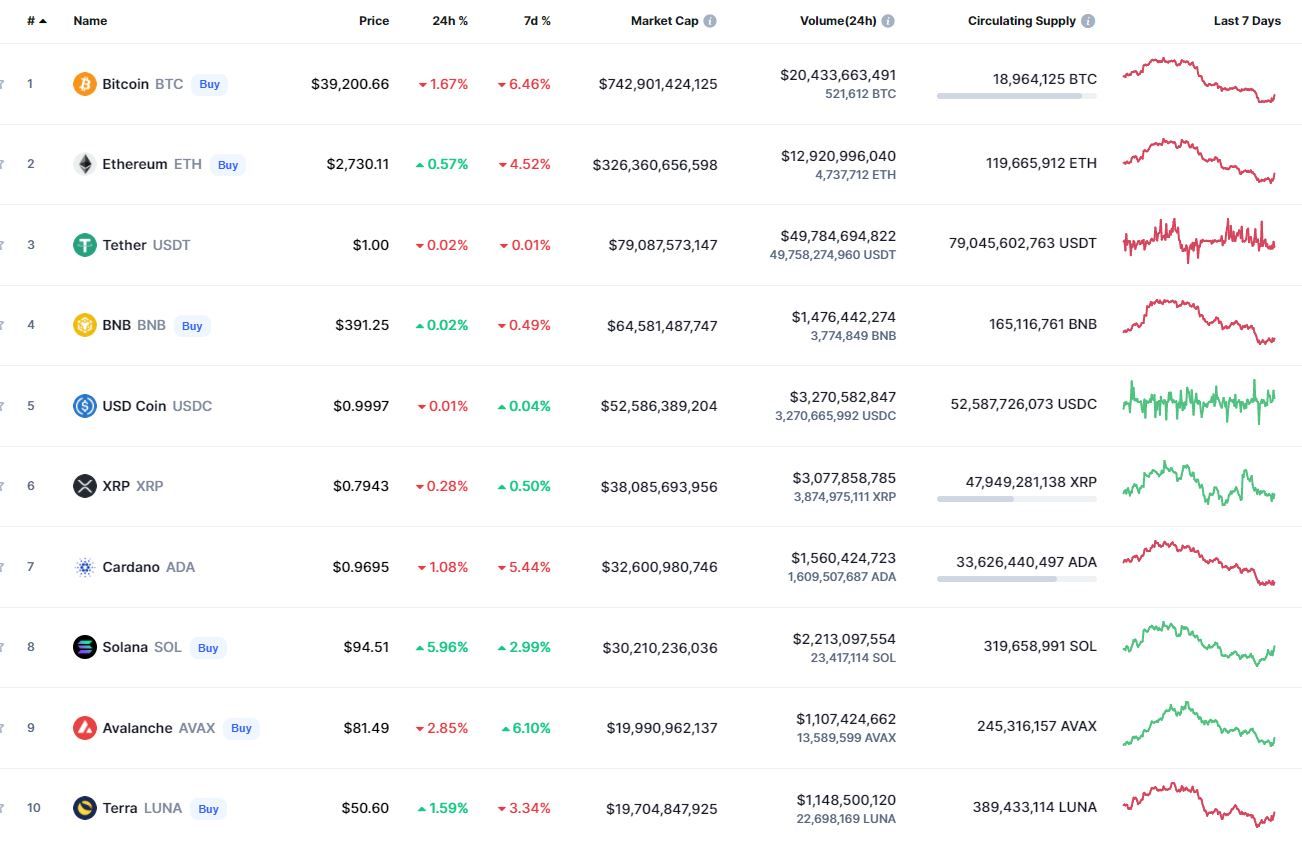Click Cardano 7d change 5.44%
Screen dimensions: 1302x844
[x=525, y=567]
